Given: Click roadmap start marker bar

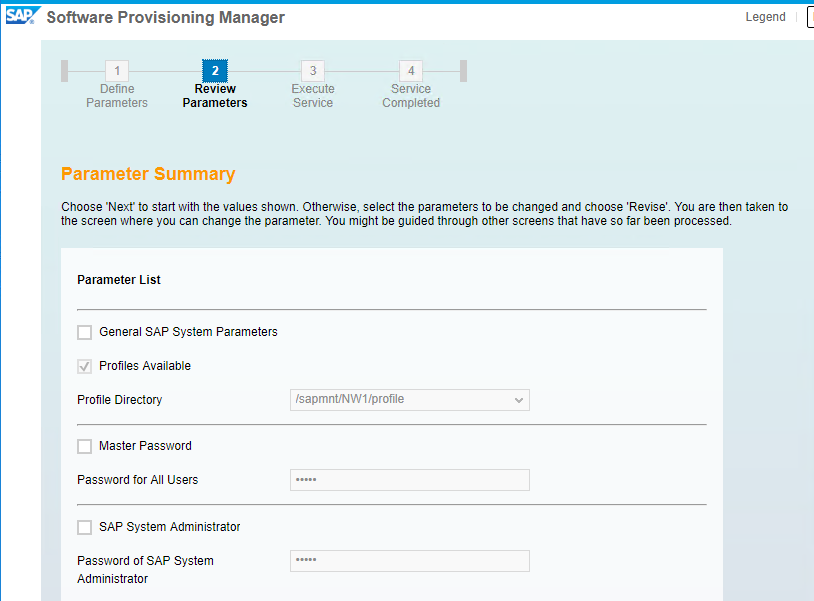Looking at the screenshot, I should [64, 71].
